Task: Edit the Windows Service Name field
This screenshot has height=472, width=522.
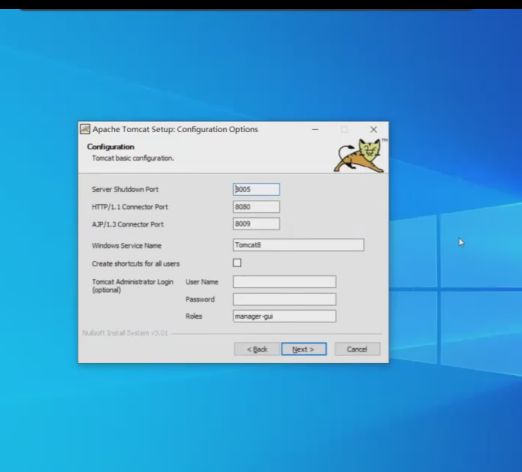Action: coord(298,245)
